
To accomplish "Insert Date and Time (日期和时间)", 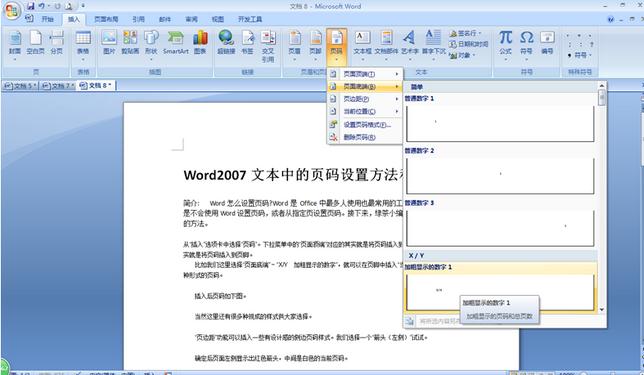I will (469, 44).
